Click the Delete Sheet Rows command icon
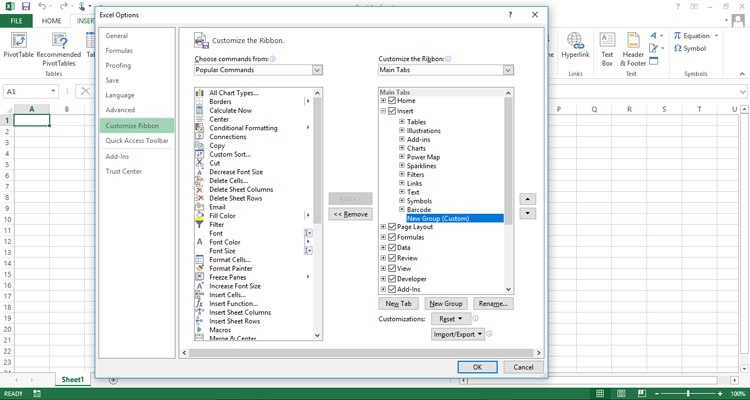Image resolution: width=750 pixels, height=400 pixels. [x=200, y=198]
